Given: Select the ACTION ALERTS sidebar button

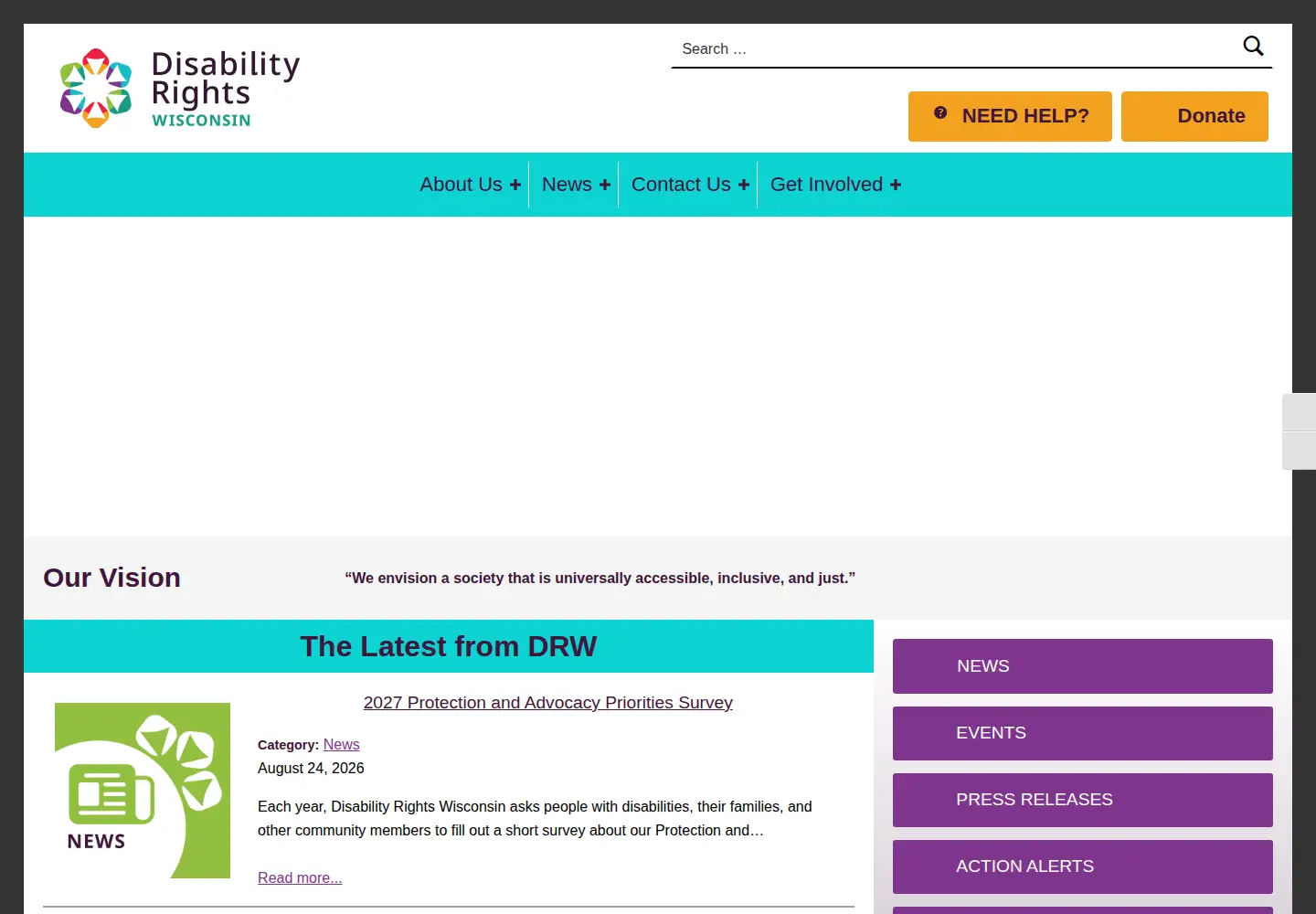Looking at the screenshot, I should pyautogui.click(x=1083, y=866).
